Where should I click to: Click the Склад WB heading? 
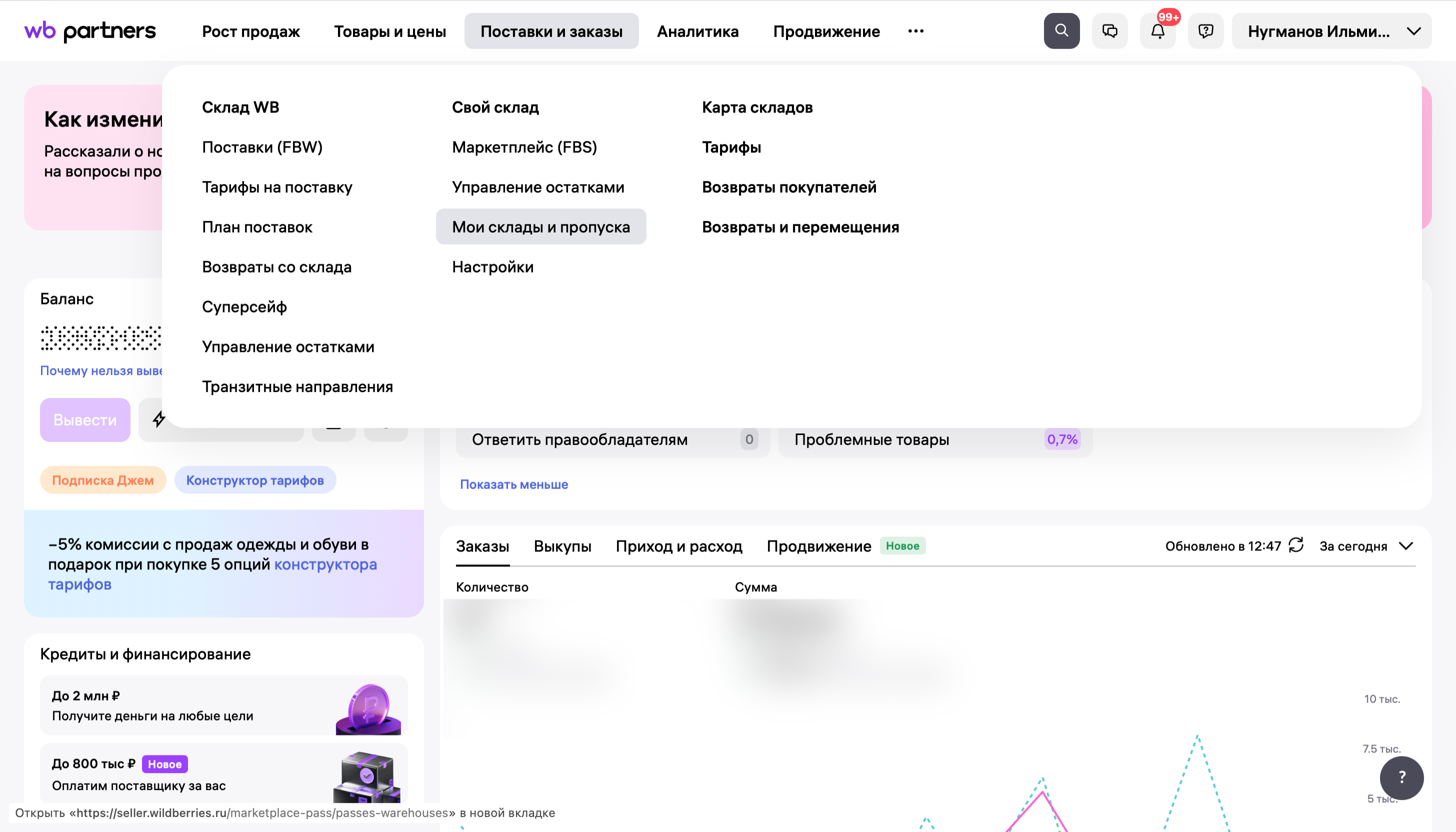[x=240, y=107]
